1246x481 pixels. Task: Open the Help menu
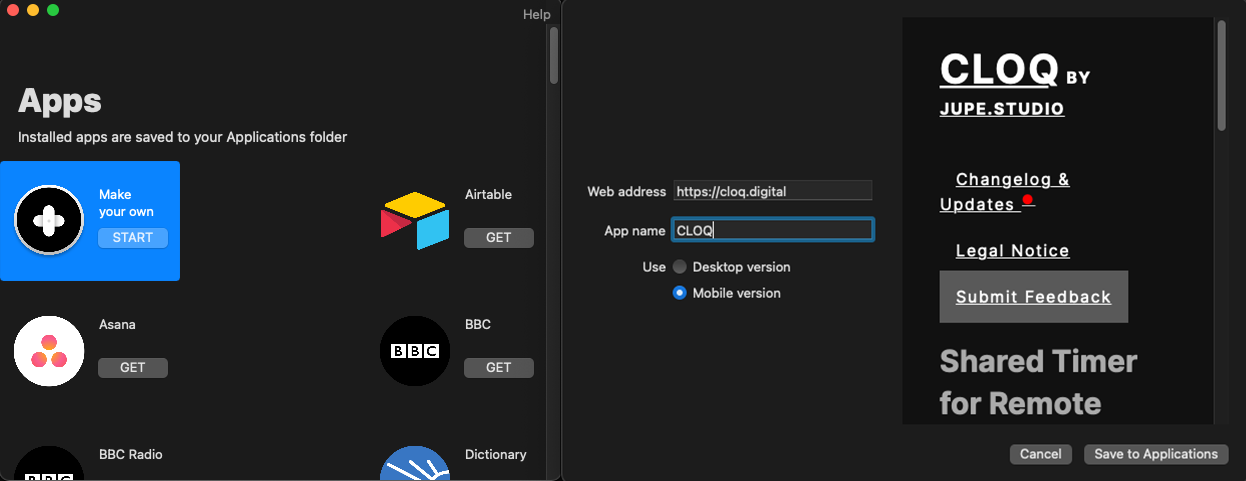click(x=537, y=14)
